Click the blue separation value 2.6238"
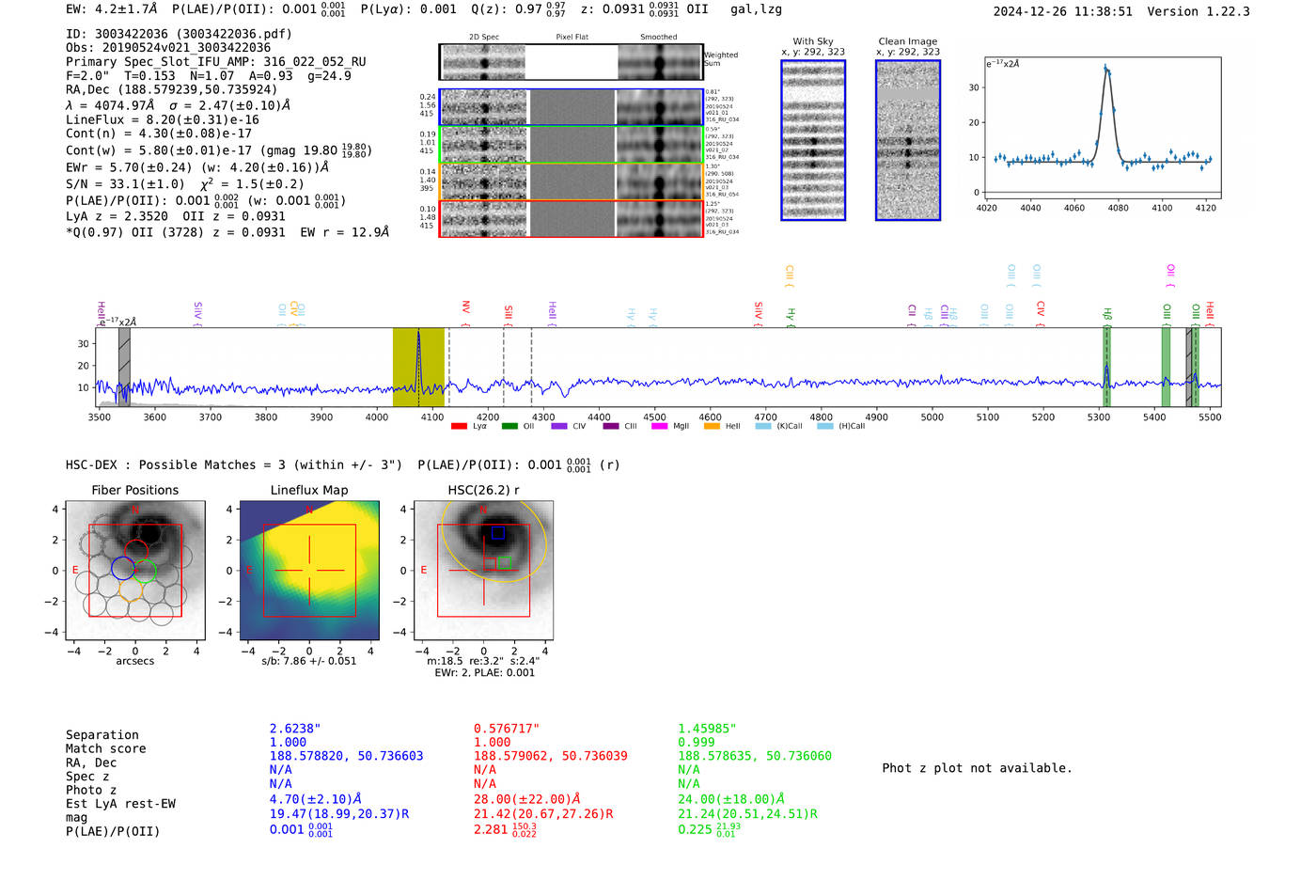This screenshot has height=896, width=1316. pyautogui.click(x=295, y=729)
